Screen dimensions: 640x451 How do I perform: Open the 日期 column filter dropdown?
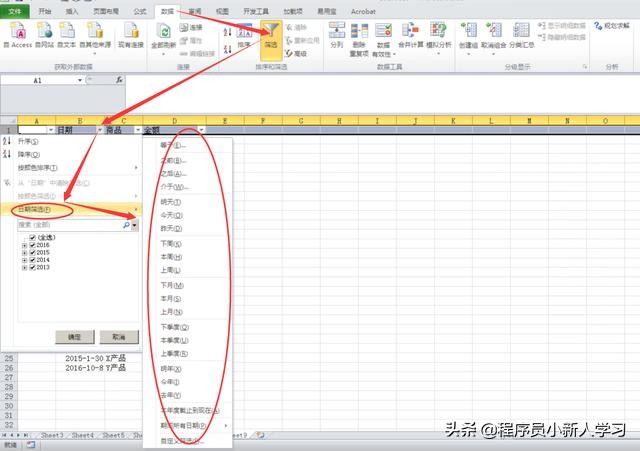click(100, 130)
